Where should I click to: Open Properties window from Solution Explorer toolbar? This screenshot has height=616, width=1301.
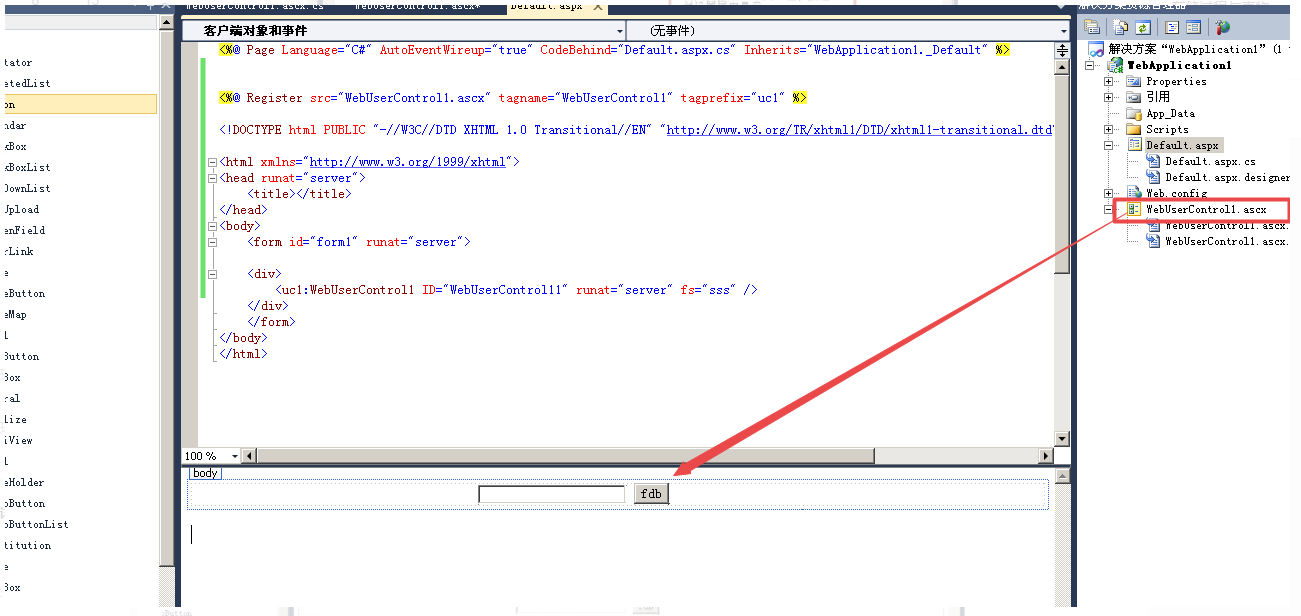tap(1093, 28)
